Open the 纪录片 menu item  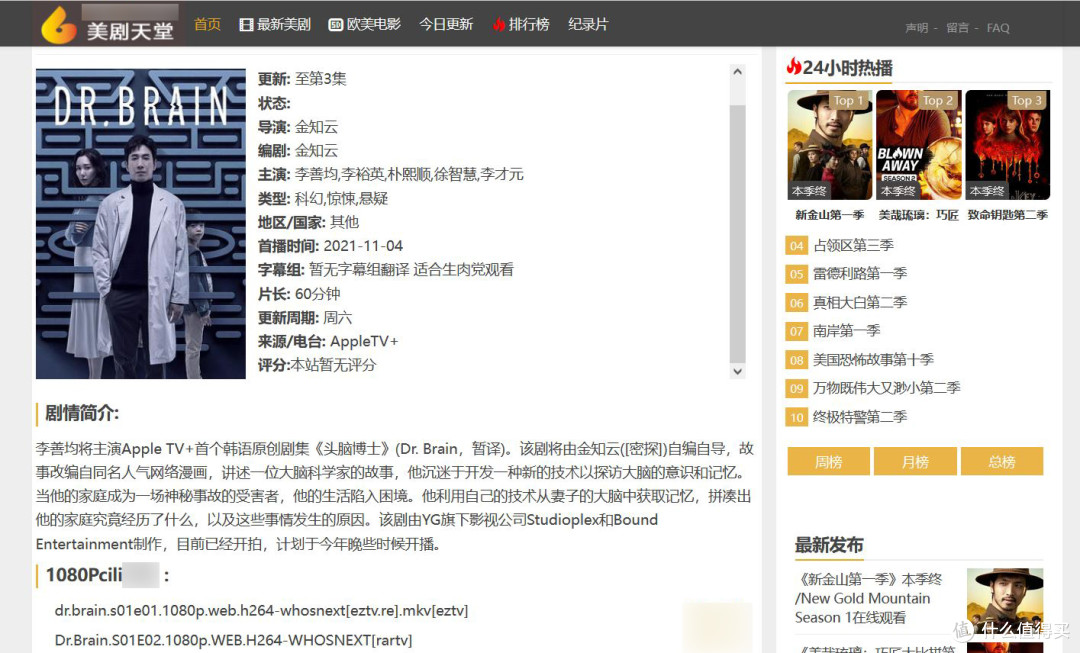(588, 24)
